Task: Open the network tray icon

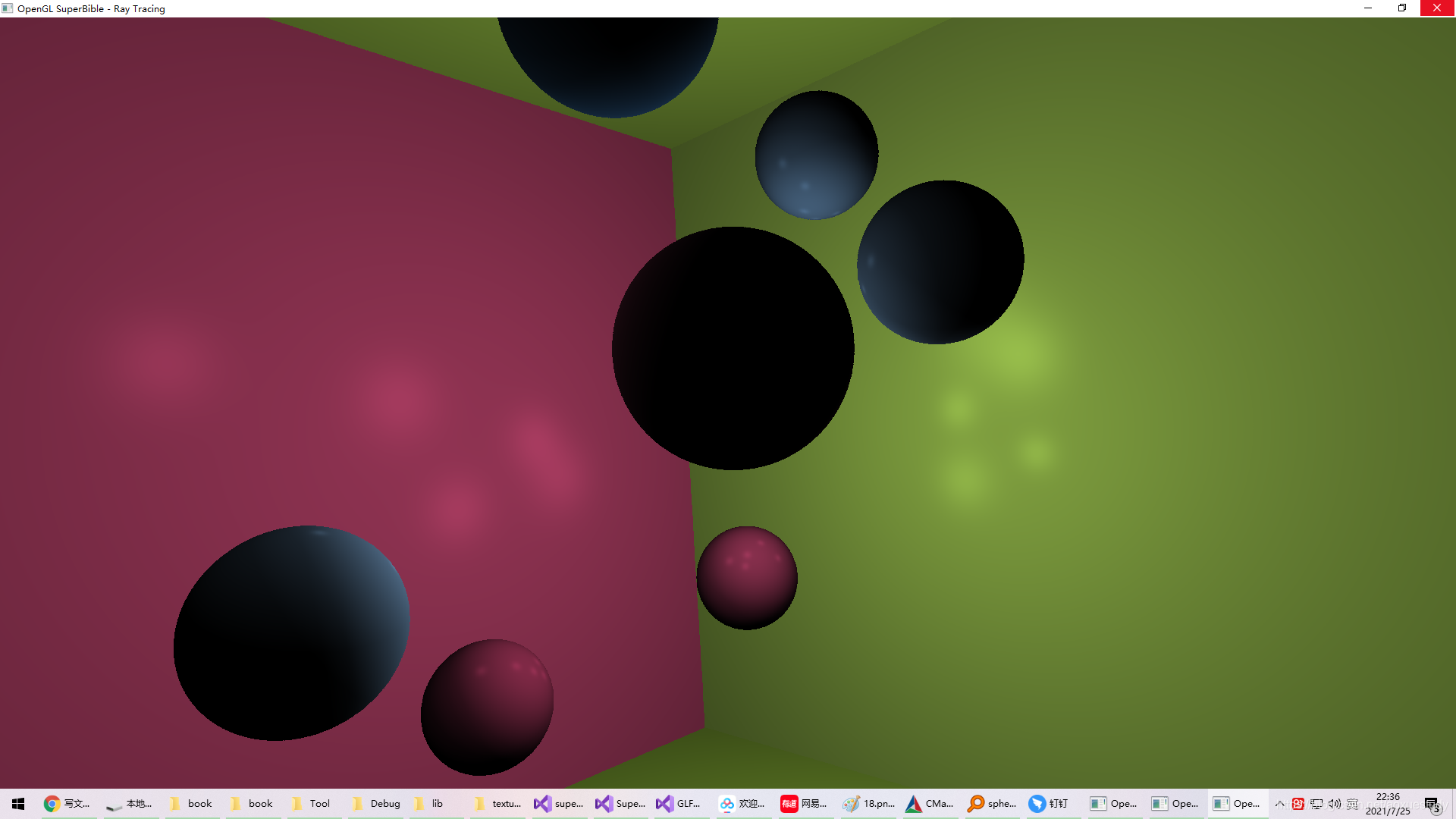Action: 1316,804
